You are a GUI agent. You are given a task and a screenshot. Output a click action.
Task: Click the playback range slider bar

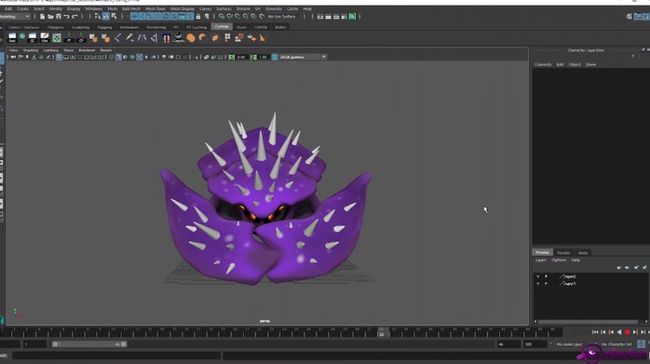(90, 344)
